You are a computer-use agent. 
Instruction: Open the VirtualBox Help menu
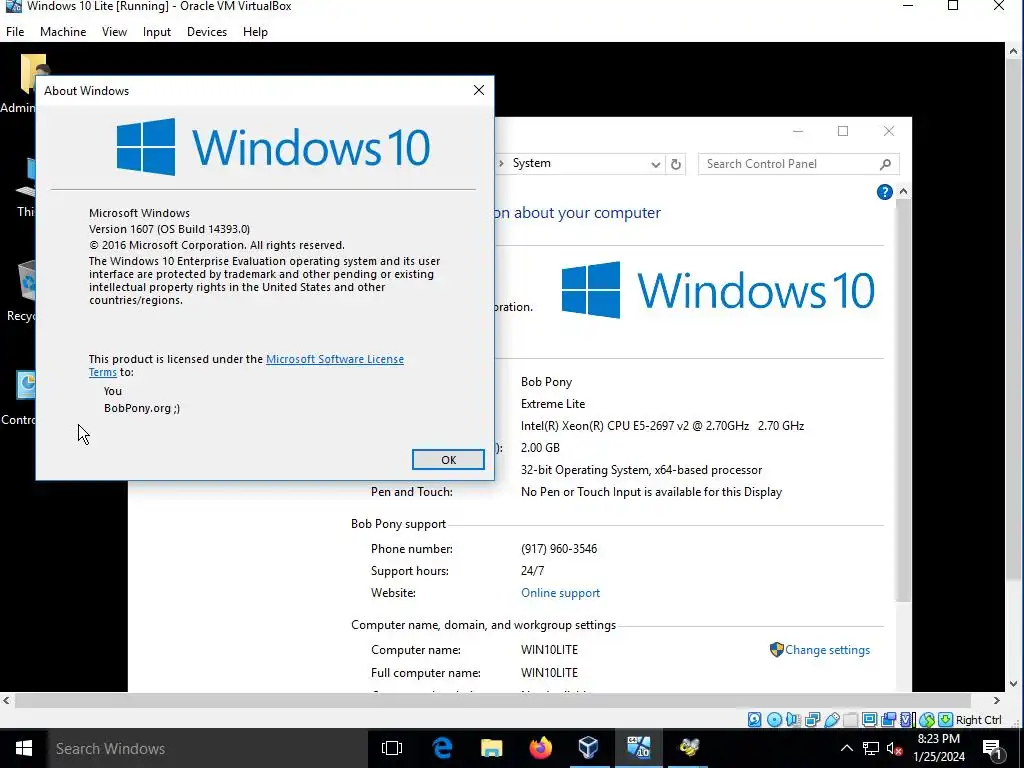point(255,32)
